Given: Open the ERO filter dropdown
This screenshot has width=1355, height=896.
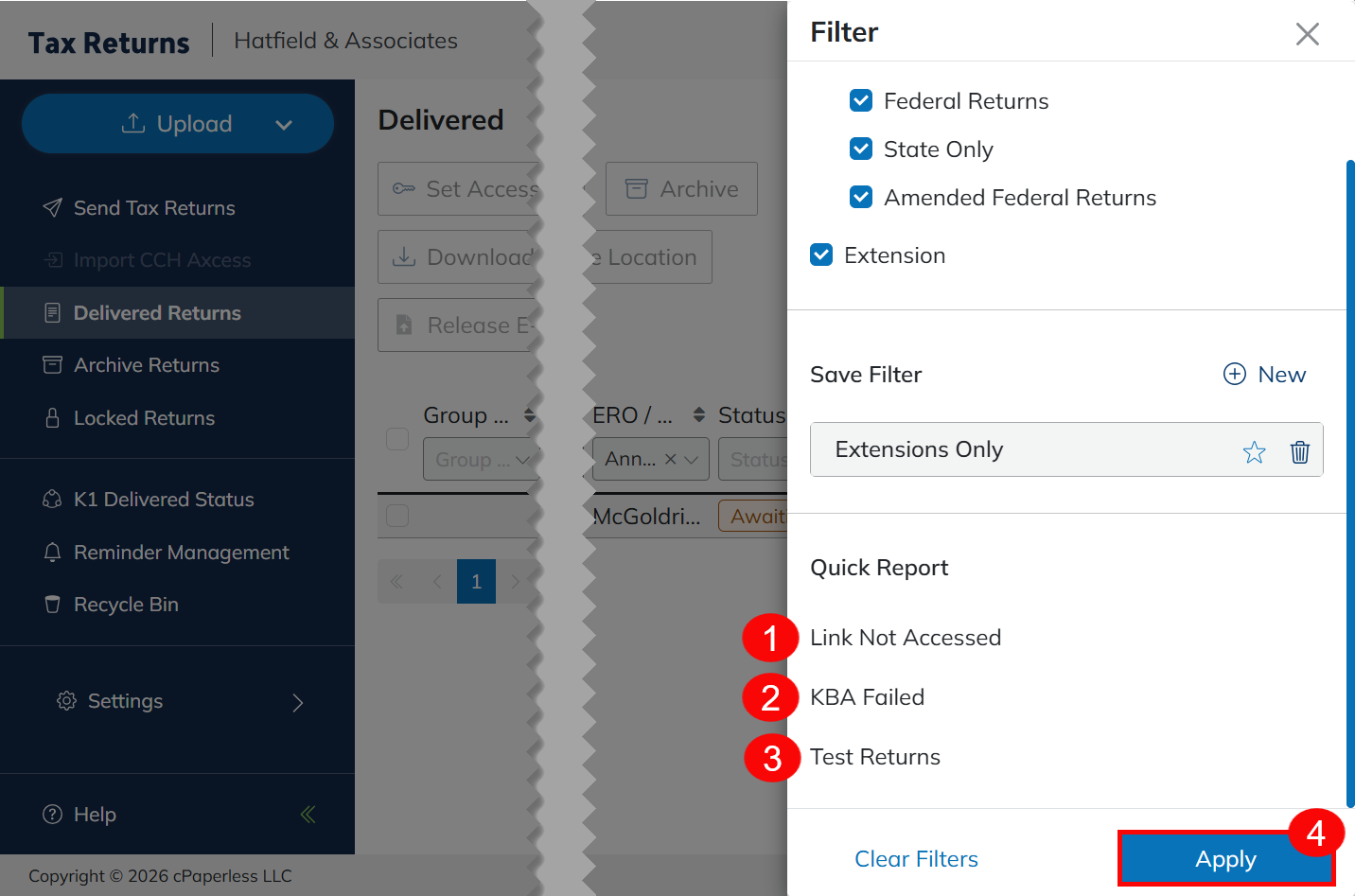Looking at the screenshot, I should pos(692,460).
